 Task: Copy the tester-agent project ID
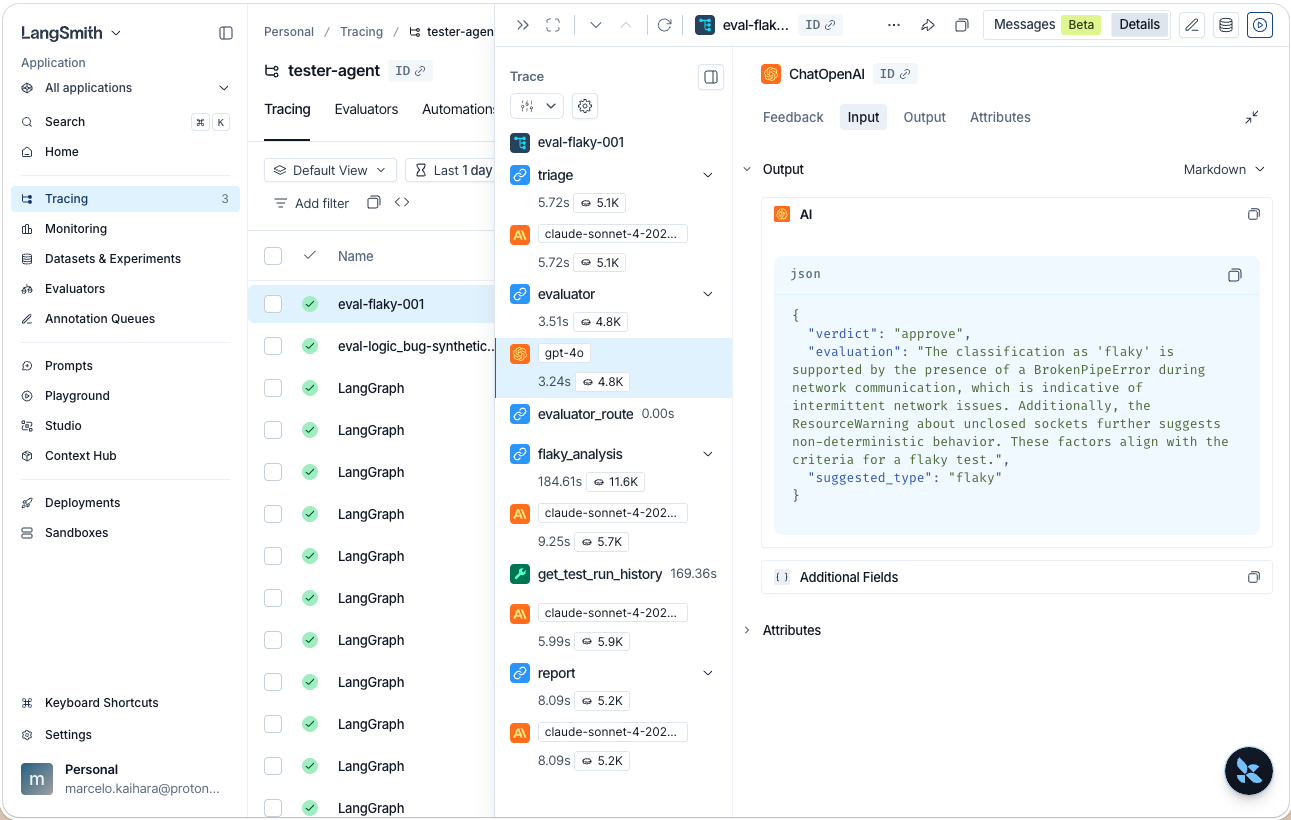[x=410, y=71]
